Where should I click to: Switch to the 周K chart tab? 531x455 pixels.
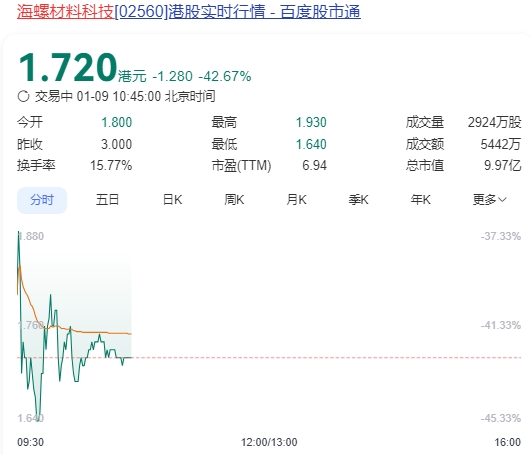(x=234, y=200)
